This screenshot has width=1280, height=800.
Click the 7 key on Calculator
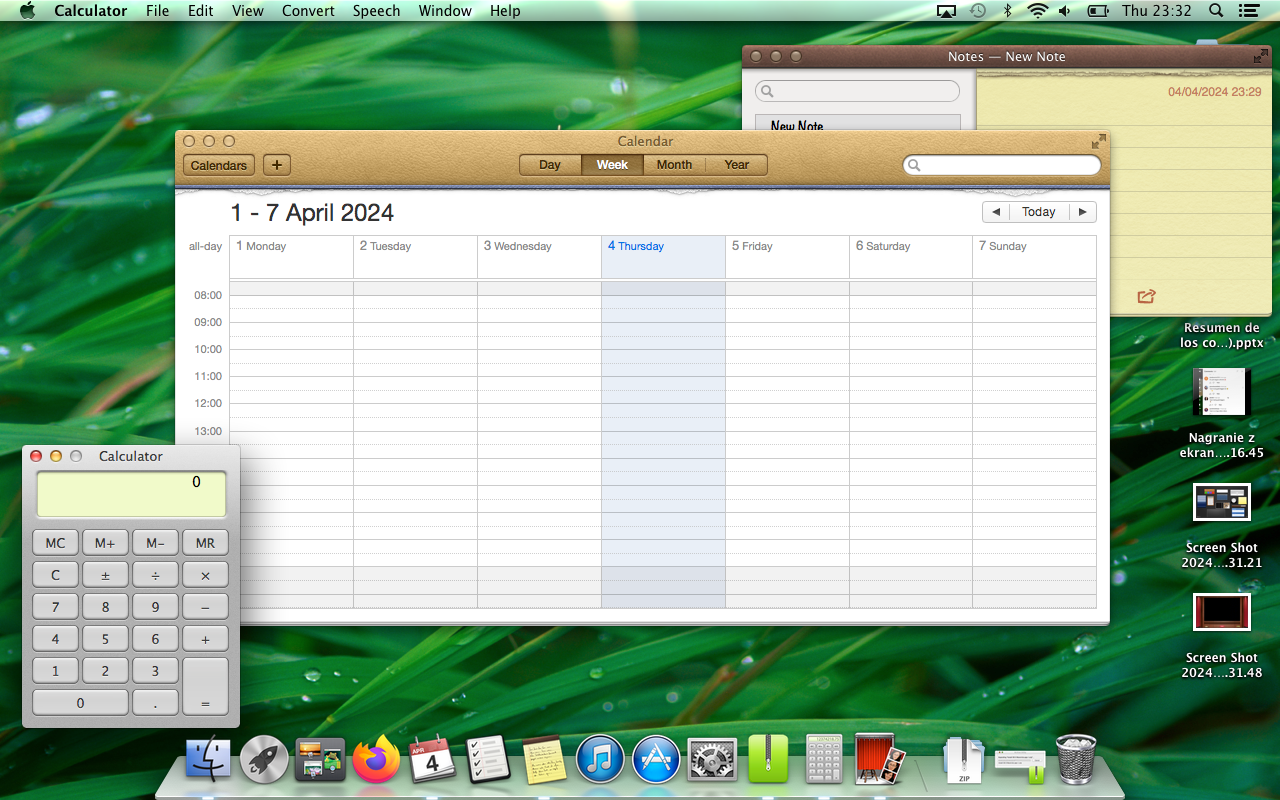pyautogui.click(x=55, y=607)
